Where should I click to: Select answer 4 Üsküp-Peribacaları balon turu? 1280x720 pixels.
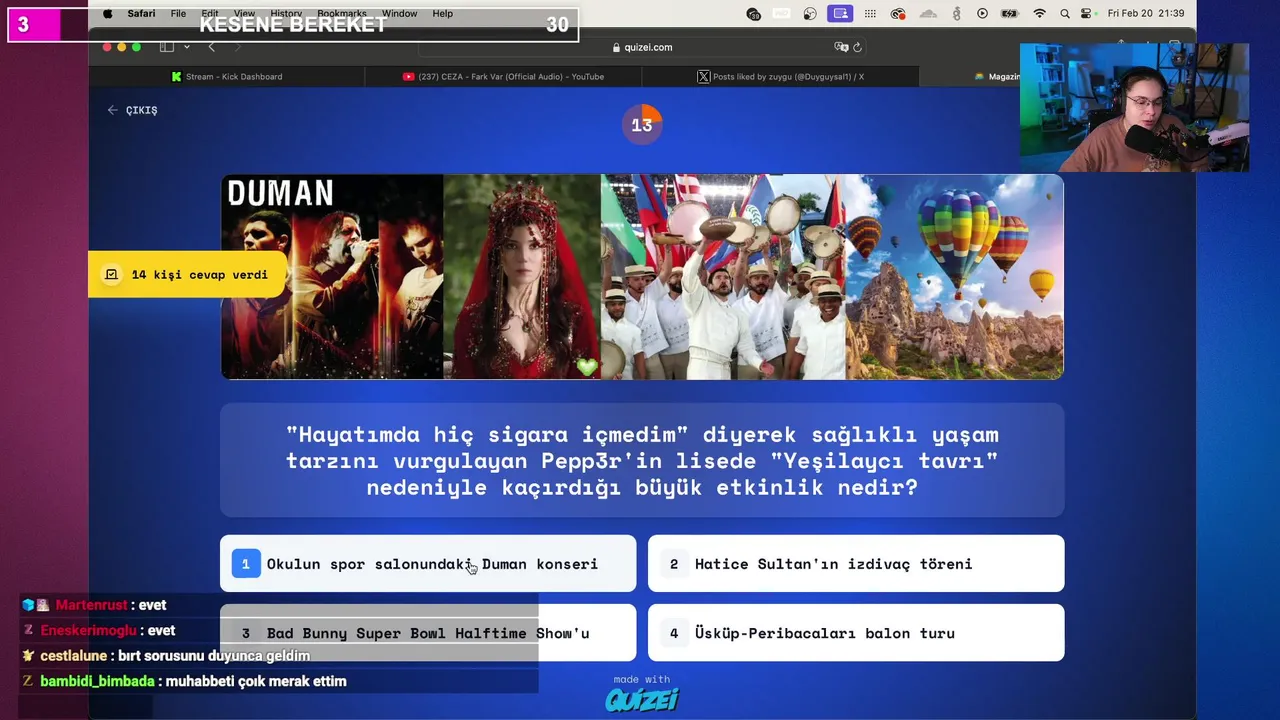(856, 633)
